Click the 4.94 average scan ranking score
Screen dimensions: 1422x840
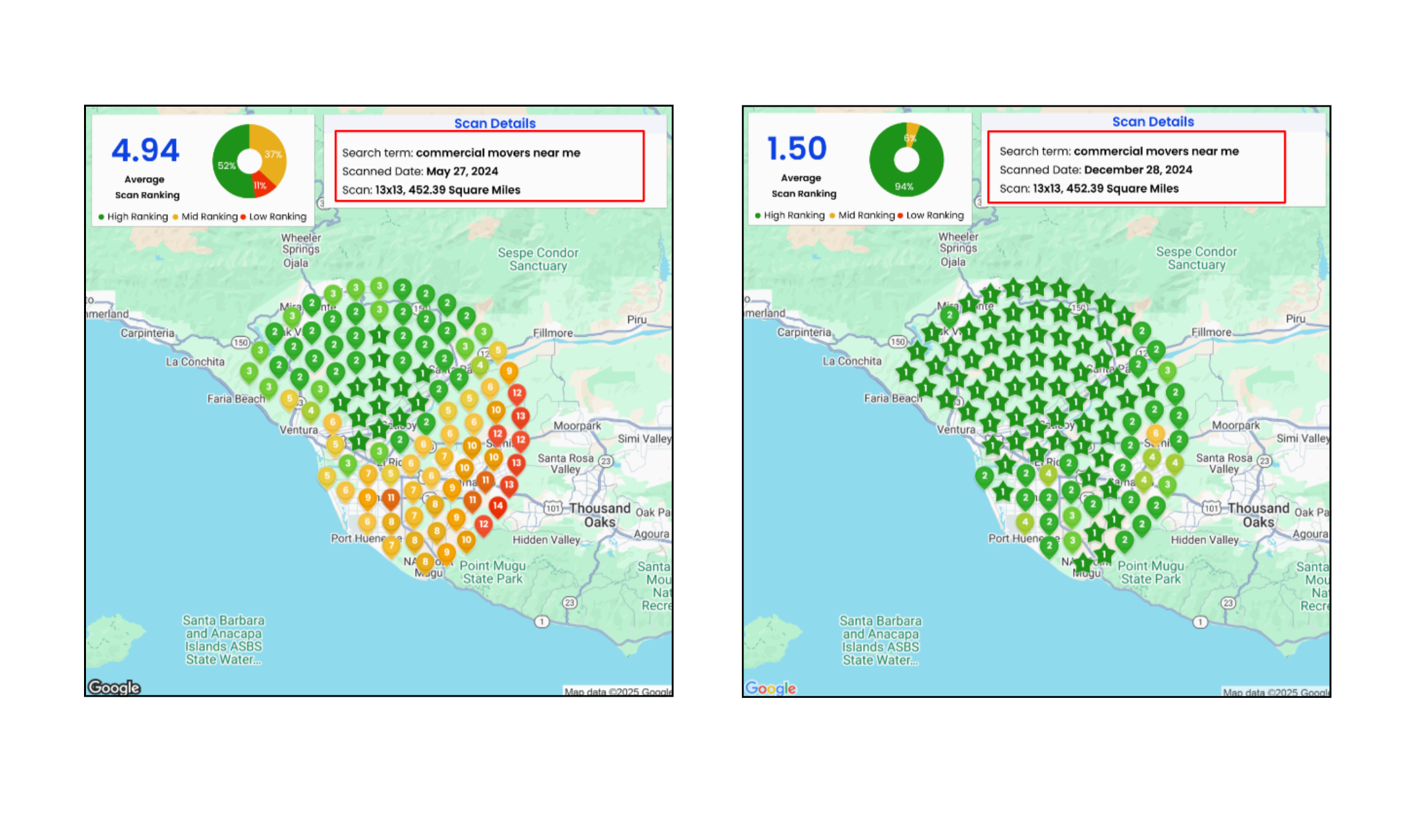(x=145, y=151)
